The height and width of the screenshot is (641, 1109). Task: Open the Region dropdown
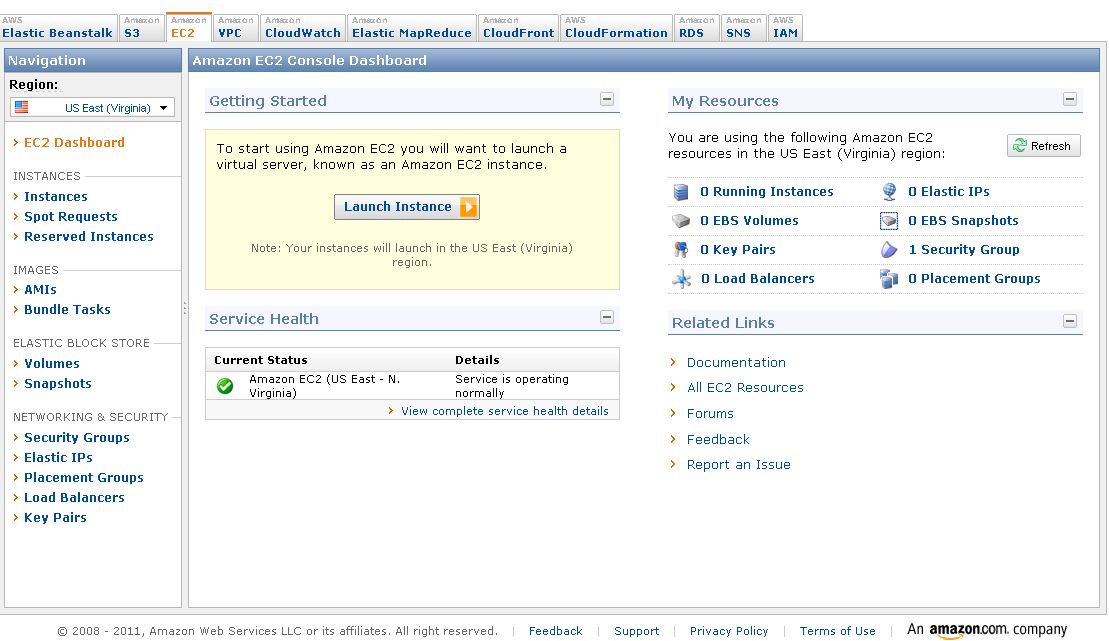(93, 108)
